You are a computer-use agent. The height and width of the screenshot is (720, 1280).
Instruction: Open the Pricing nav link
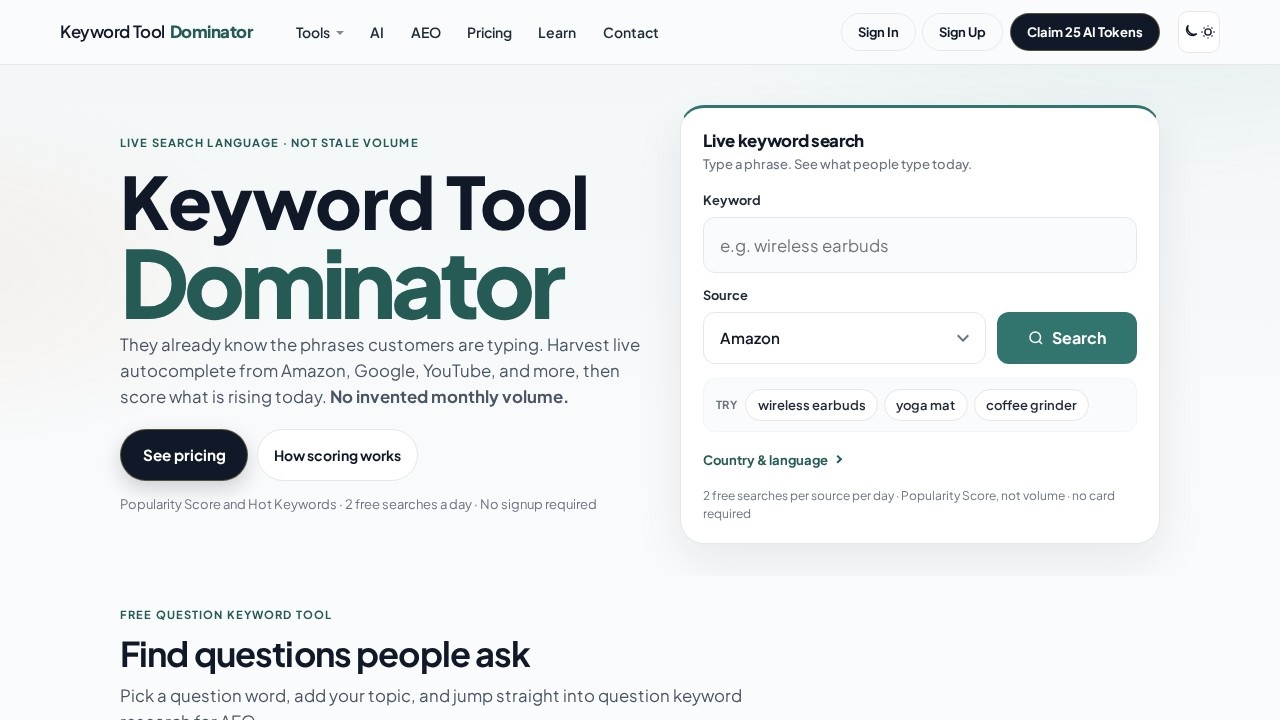[489, 33]
